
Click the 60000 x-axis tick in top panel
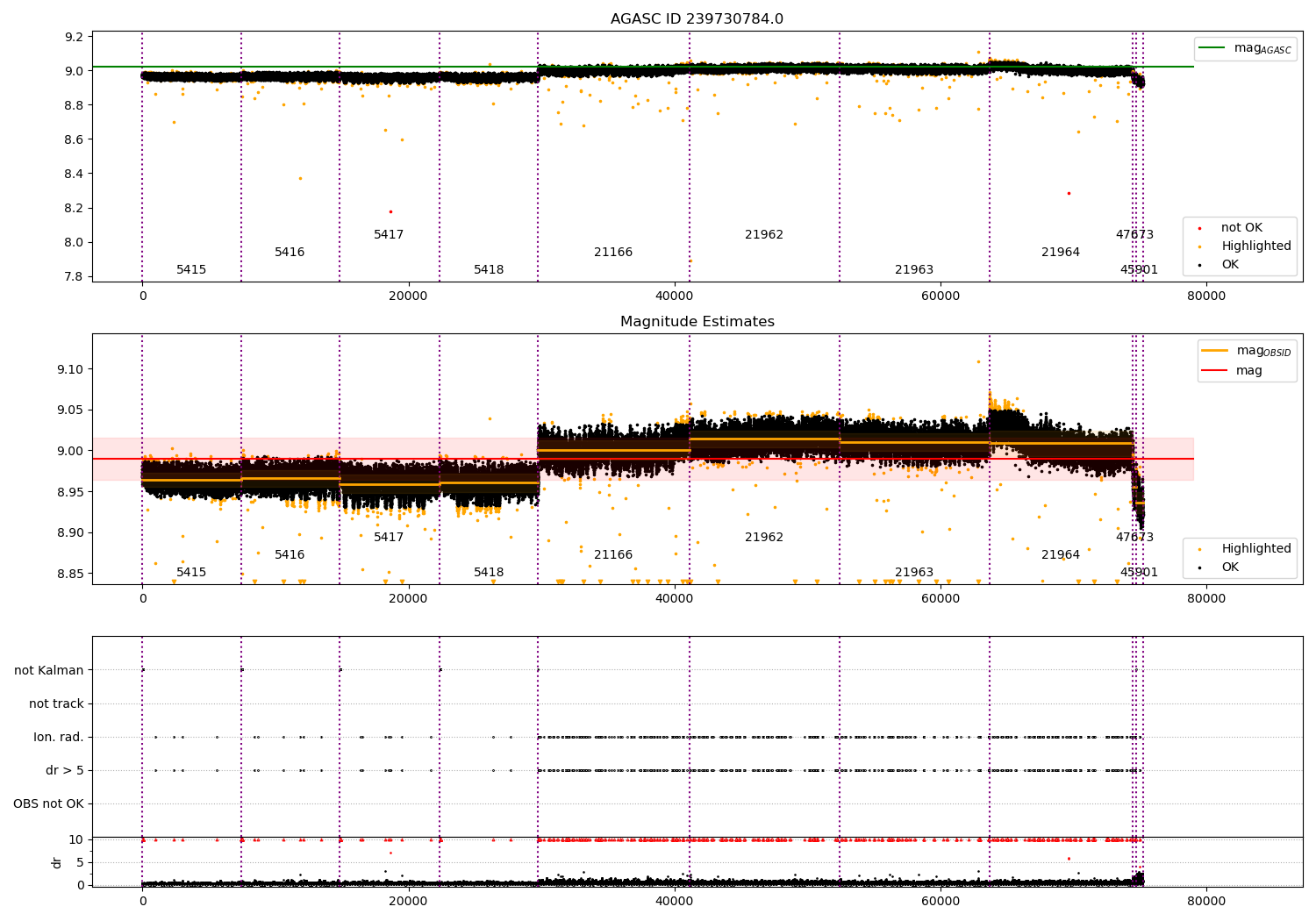941,296
